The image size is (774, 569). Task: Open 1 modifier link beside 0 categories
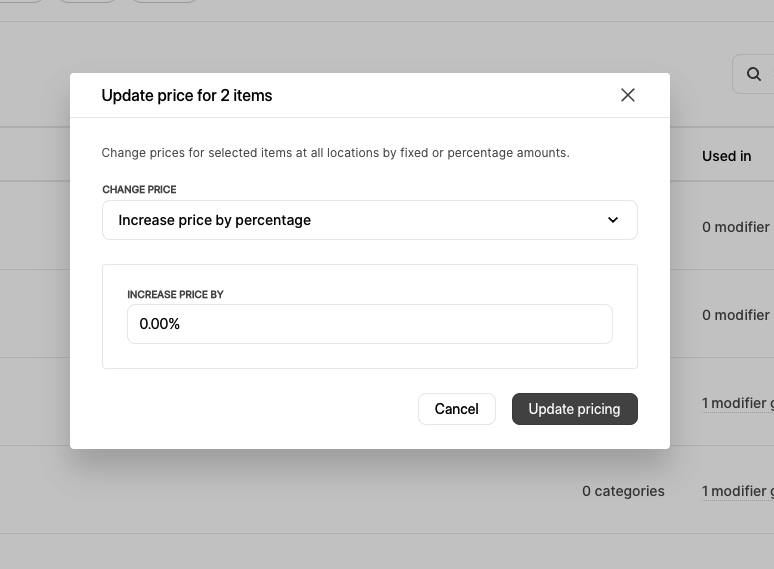point(737,491)
